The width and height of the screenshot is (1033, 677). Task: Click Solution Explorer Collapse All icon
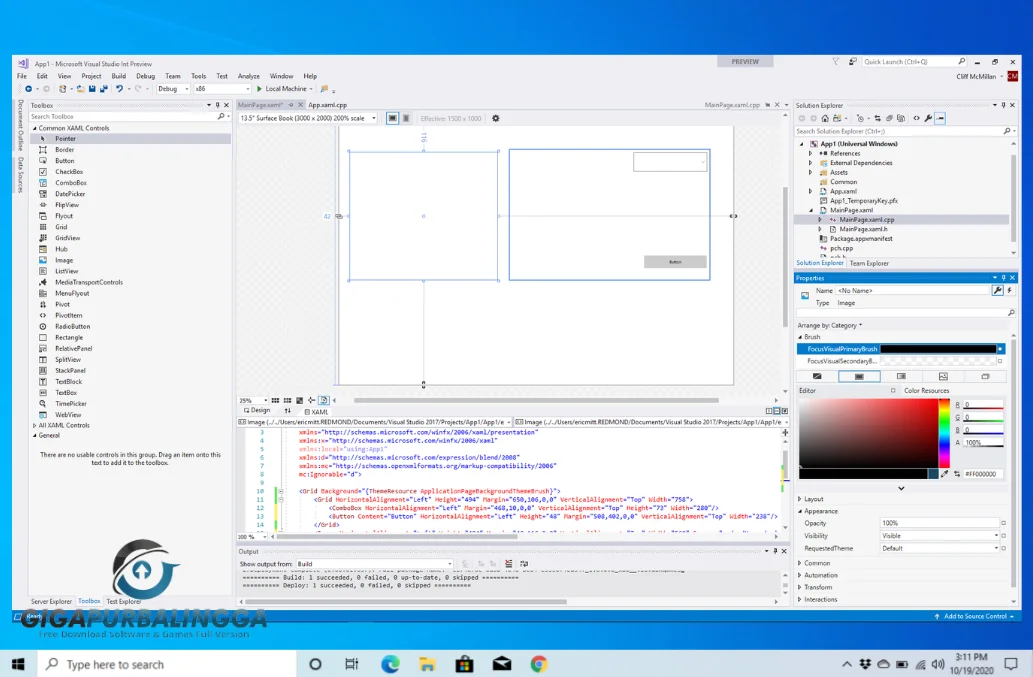coord(889,119)
